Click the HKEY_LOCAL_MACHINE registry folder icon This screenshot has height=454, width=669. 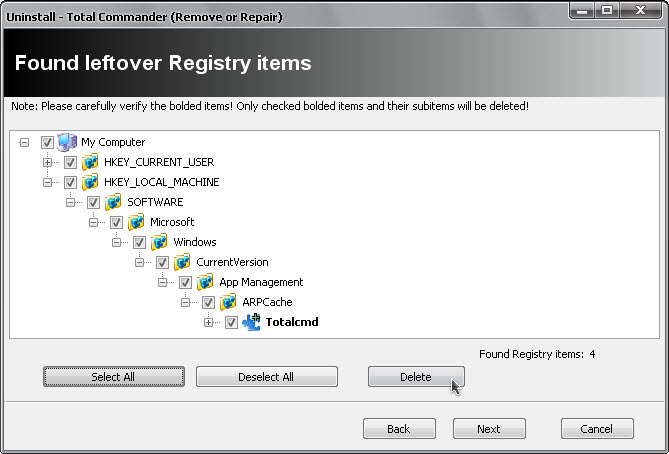point(90,182)
